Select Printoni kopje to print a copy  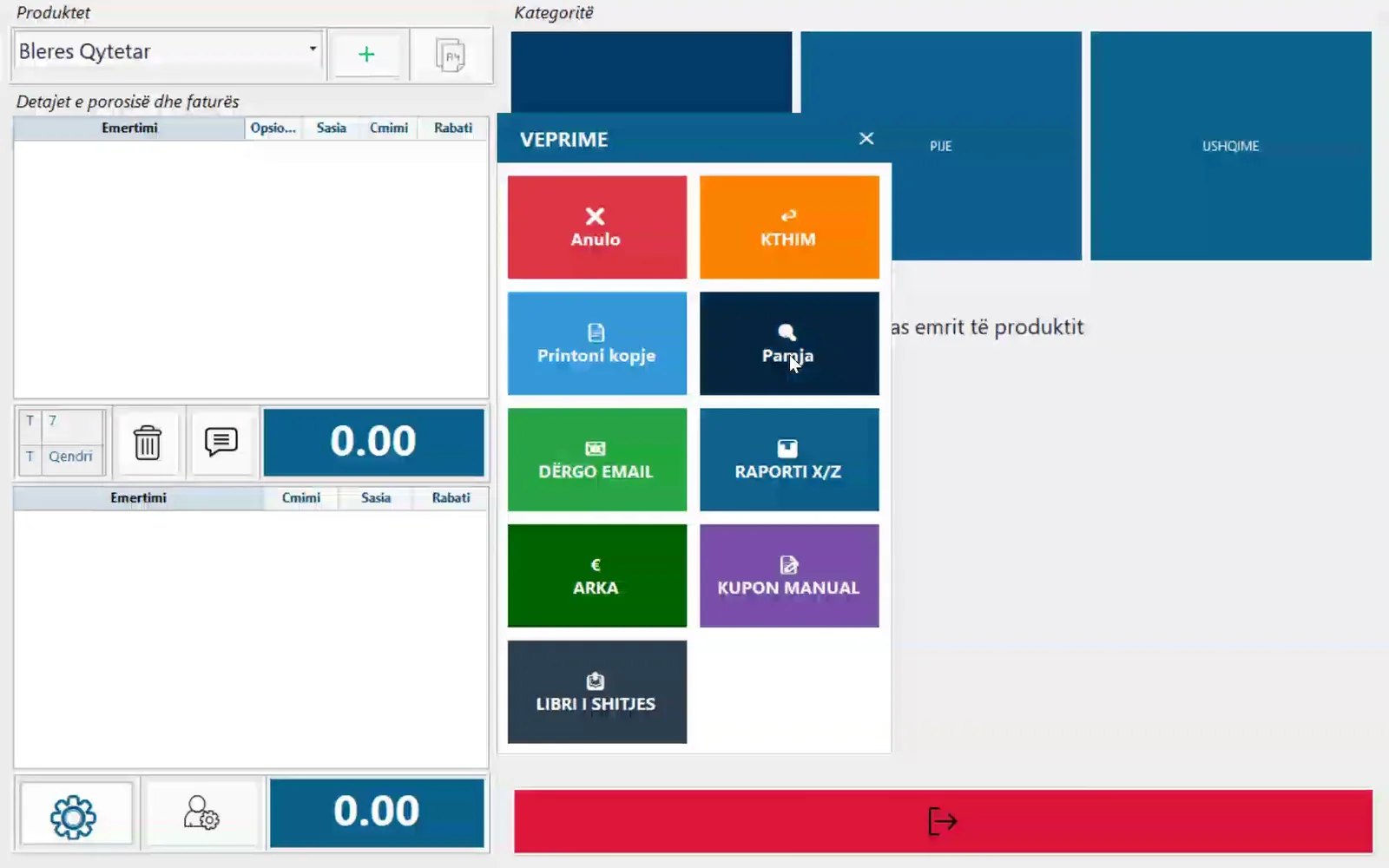(596, 344)
